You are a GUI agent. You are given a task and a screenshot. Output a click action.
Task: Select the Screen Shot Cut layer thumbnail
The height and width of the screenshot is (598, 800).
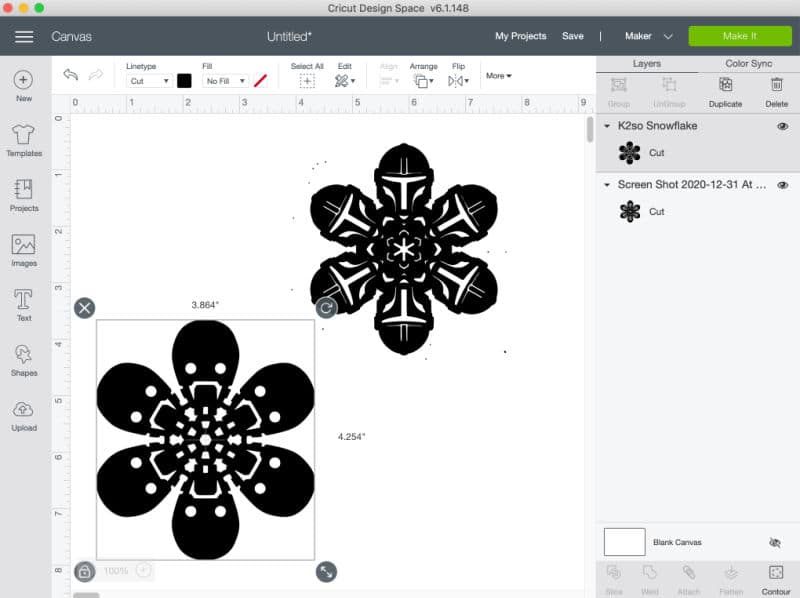[x=630, y=211]
